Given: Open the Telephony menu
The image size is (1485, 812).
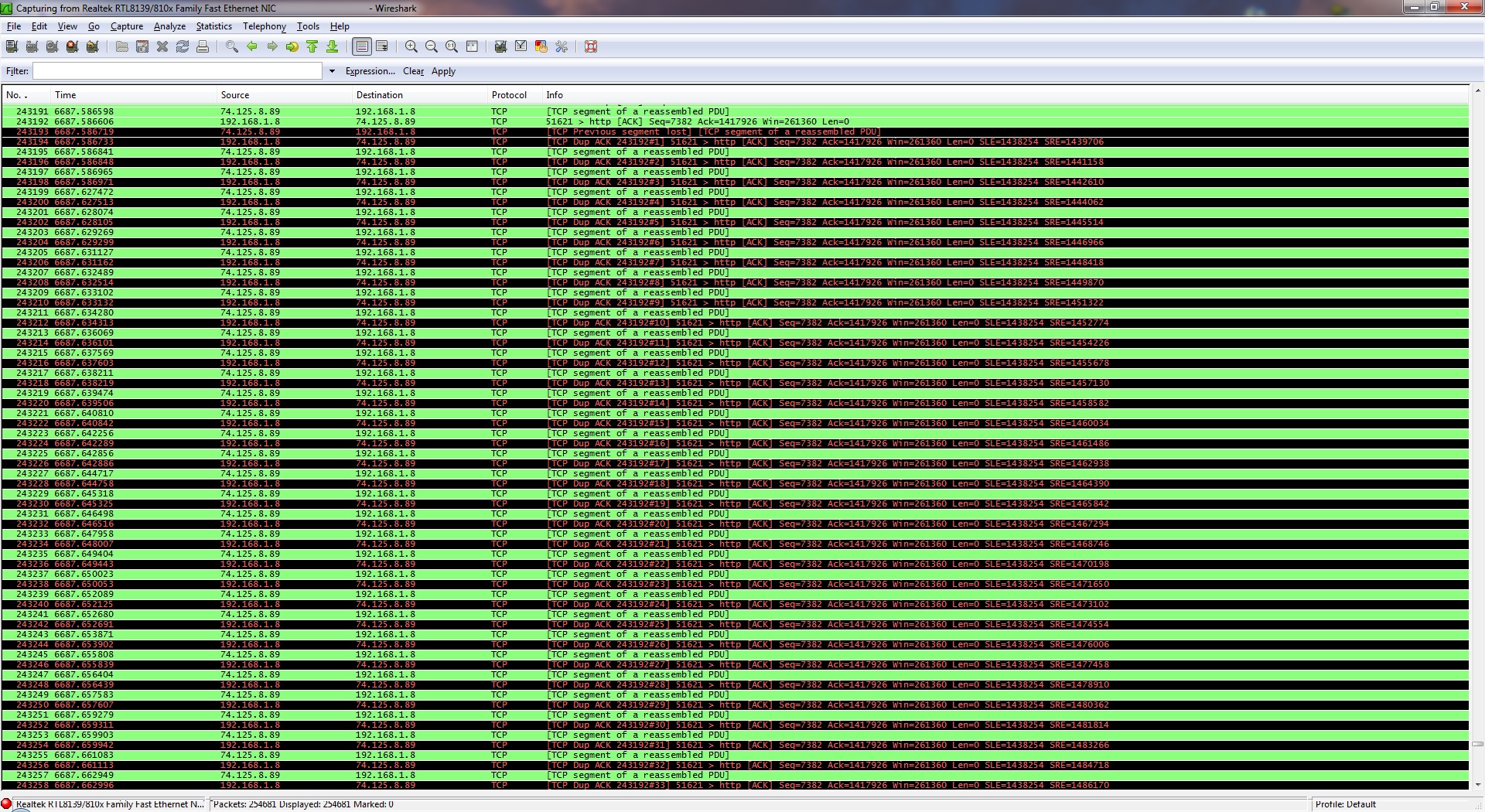Looking at the screenshot, I should point(264,26).
